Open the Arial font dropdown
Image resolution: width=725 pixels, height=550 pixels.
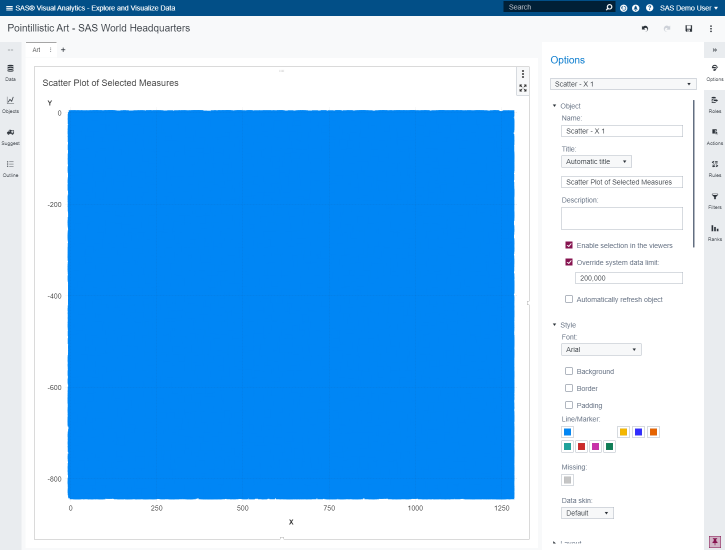tap(601, 350)
